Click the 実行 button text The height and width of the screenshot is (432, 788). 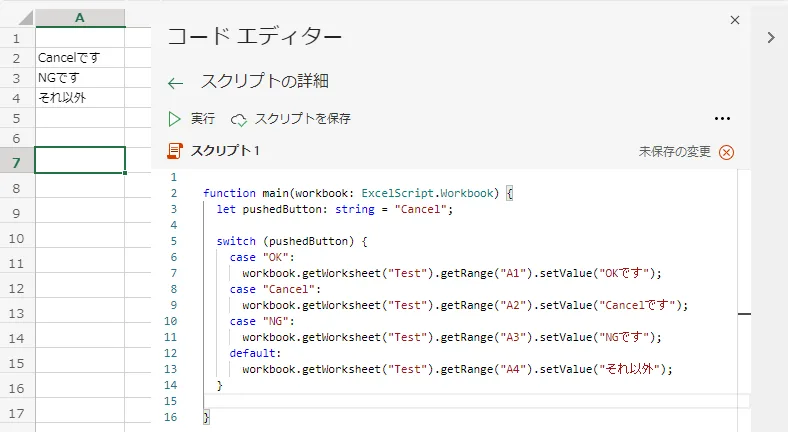pyautogui.click(x=203, y=119)
